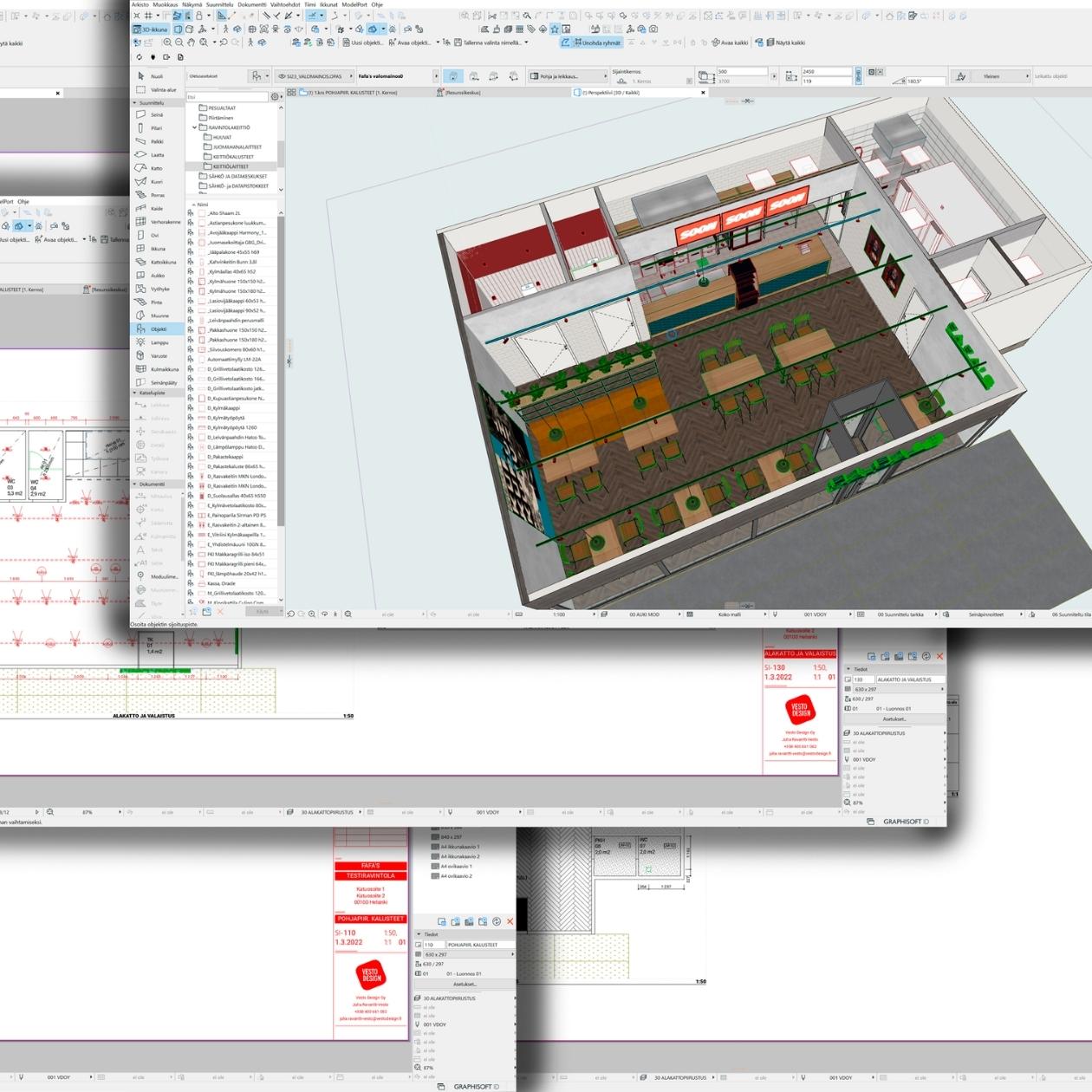Viewport: 1092px width, 1092px height.
Task: Toggle the fourth geometry method icon
Action: click(x=514, y=76)
